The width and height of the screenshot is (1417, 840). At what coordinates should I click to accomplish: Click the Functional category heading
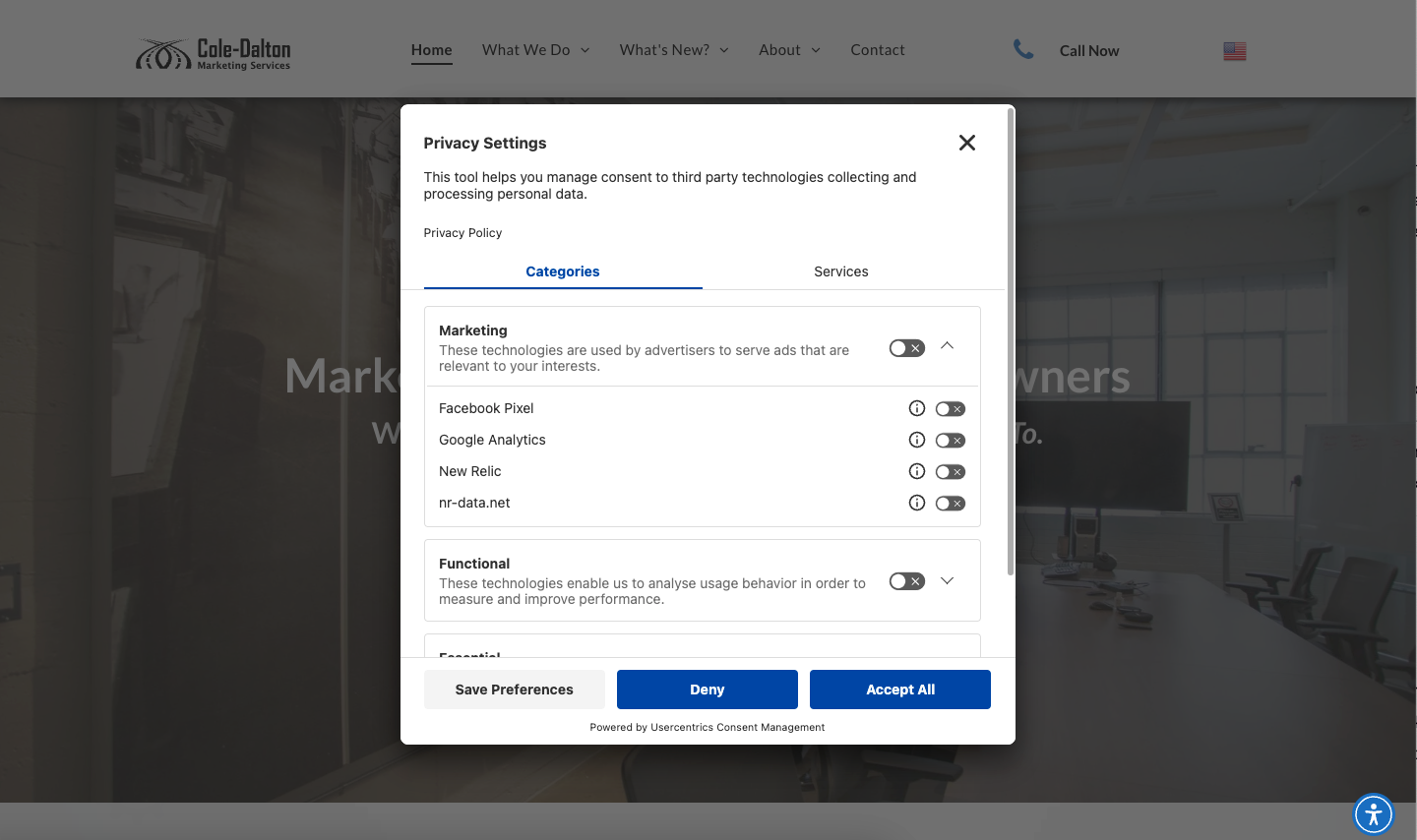474,564
